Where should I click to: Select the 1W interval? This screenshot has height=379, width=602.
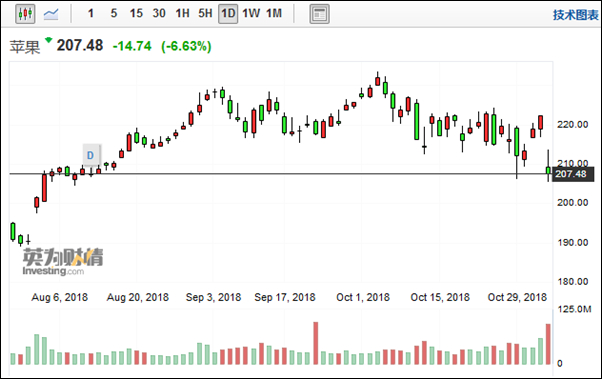251,13
